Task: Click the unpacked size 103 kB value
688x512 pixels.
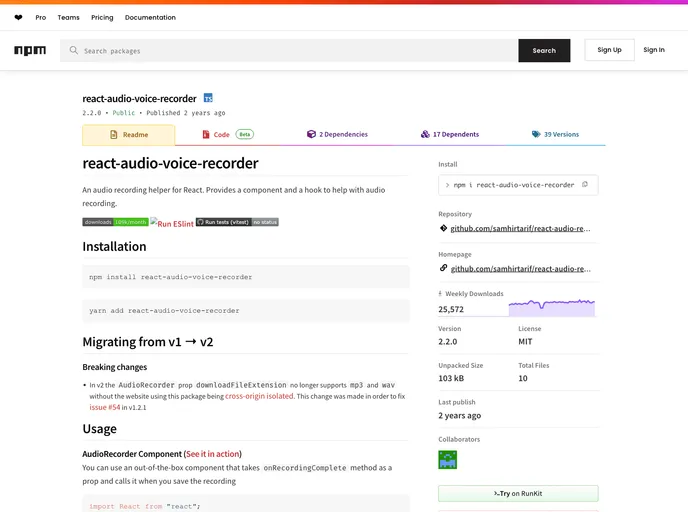Action: click(x=451, y=378)
